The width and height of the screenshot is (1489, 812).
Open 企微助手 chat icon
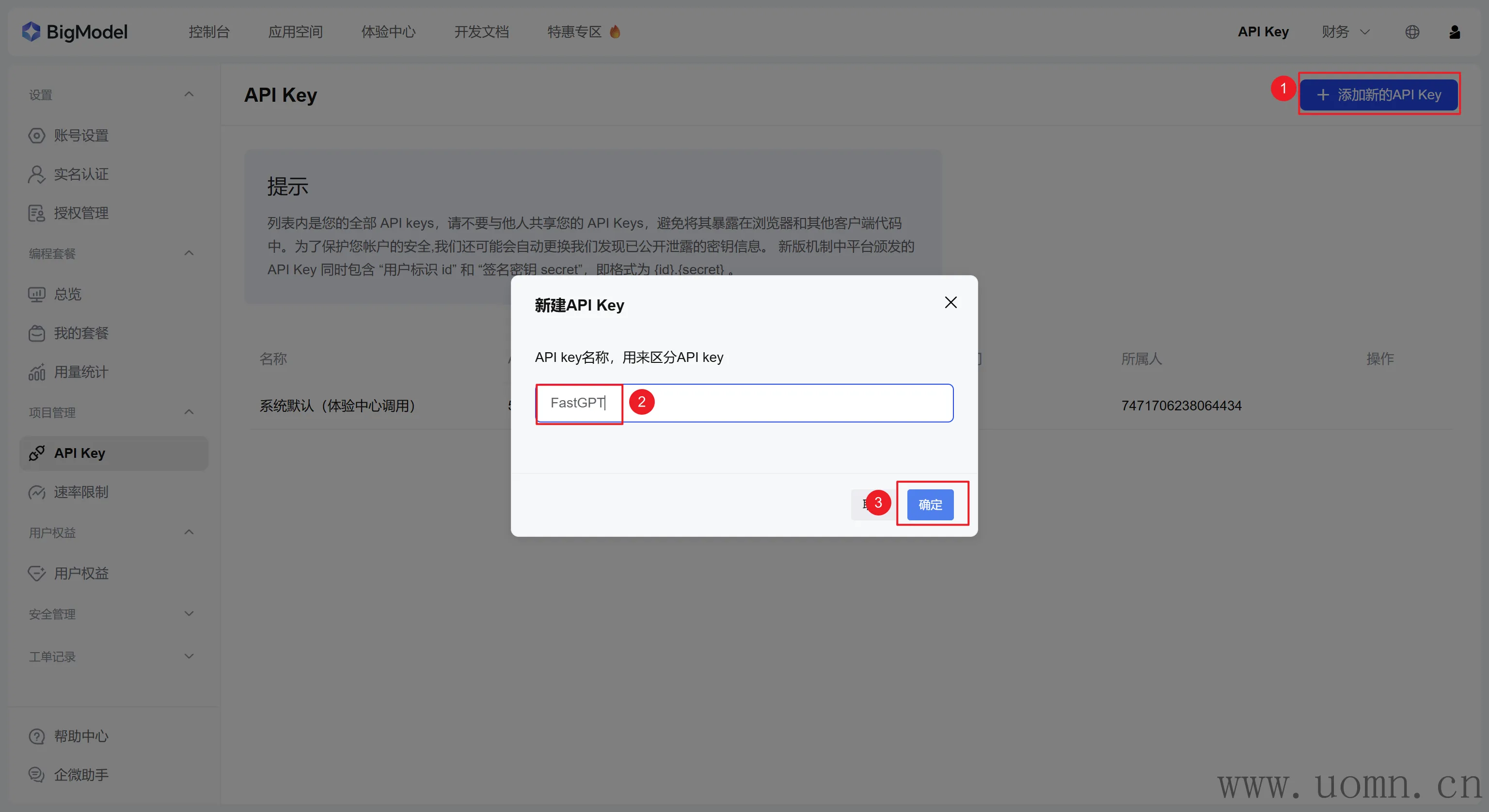(x=36, y=774)
